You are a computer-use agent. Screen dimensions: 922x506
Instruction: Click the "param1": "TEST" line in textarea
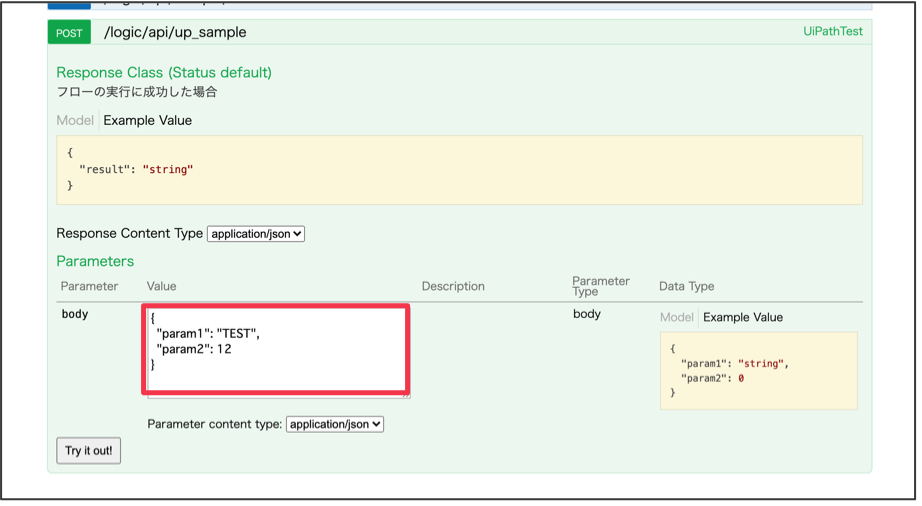click(208, 333)
